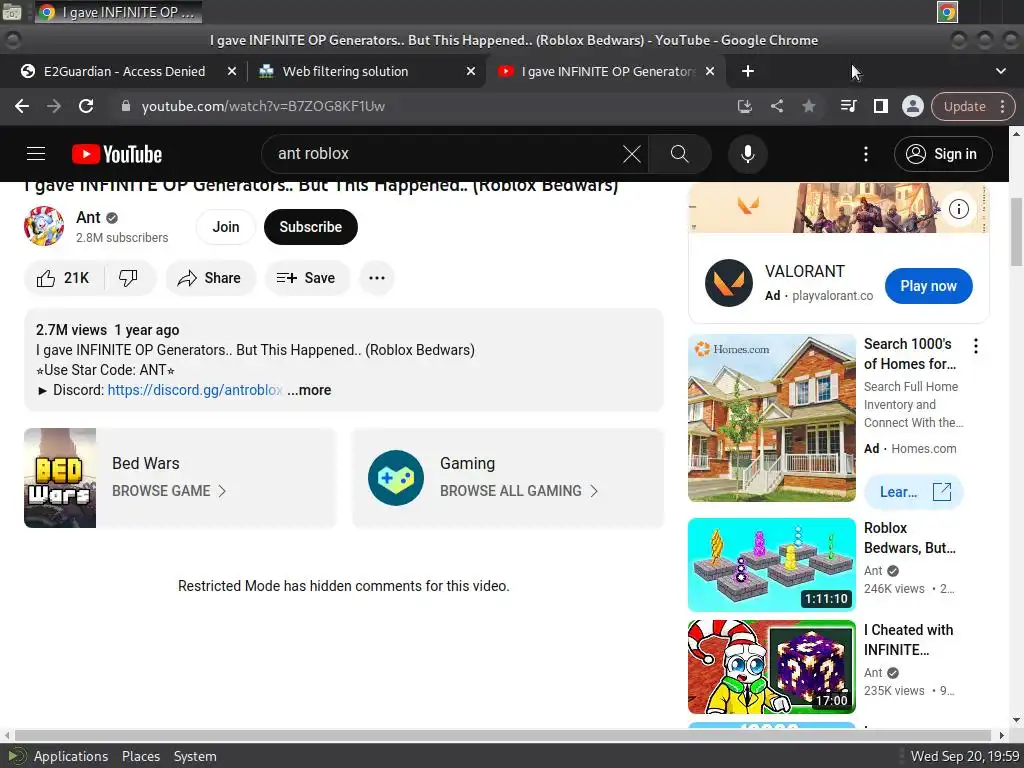Image resolution: width=1024 pixels, height=768 pixels.
Task: Open a new tab with plus button
Action: click(x=748, y=71)
